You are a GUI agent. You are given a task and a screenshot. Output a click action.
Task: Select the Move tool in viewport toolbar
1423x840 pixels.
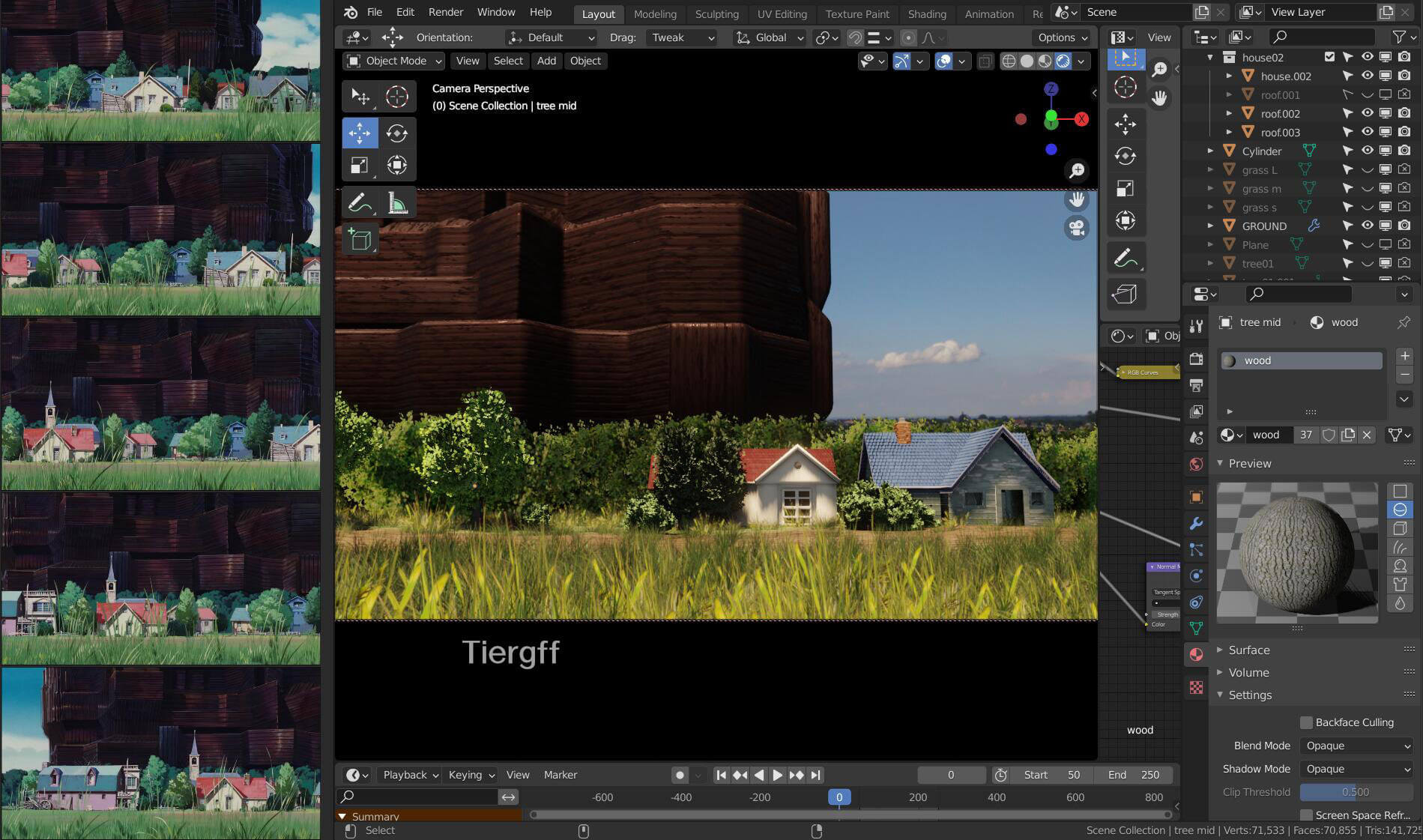click(x=360, y=133)
